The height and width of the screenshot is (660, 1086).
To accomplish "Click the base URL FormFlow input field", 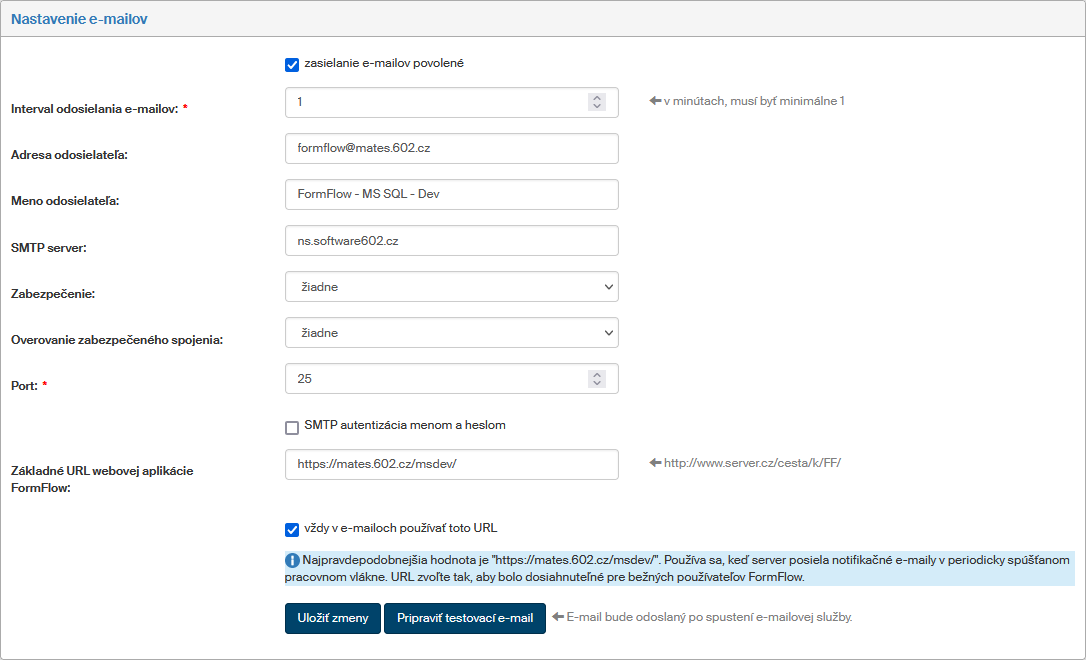I will (x=451, y=464).
